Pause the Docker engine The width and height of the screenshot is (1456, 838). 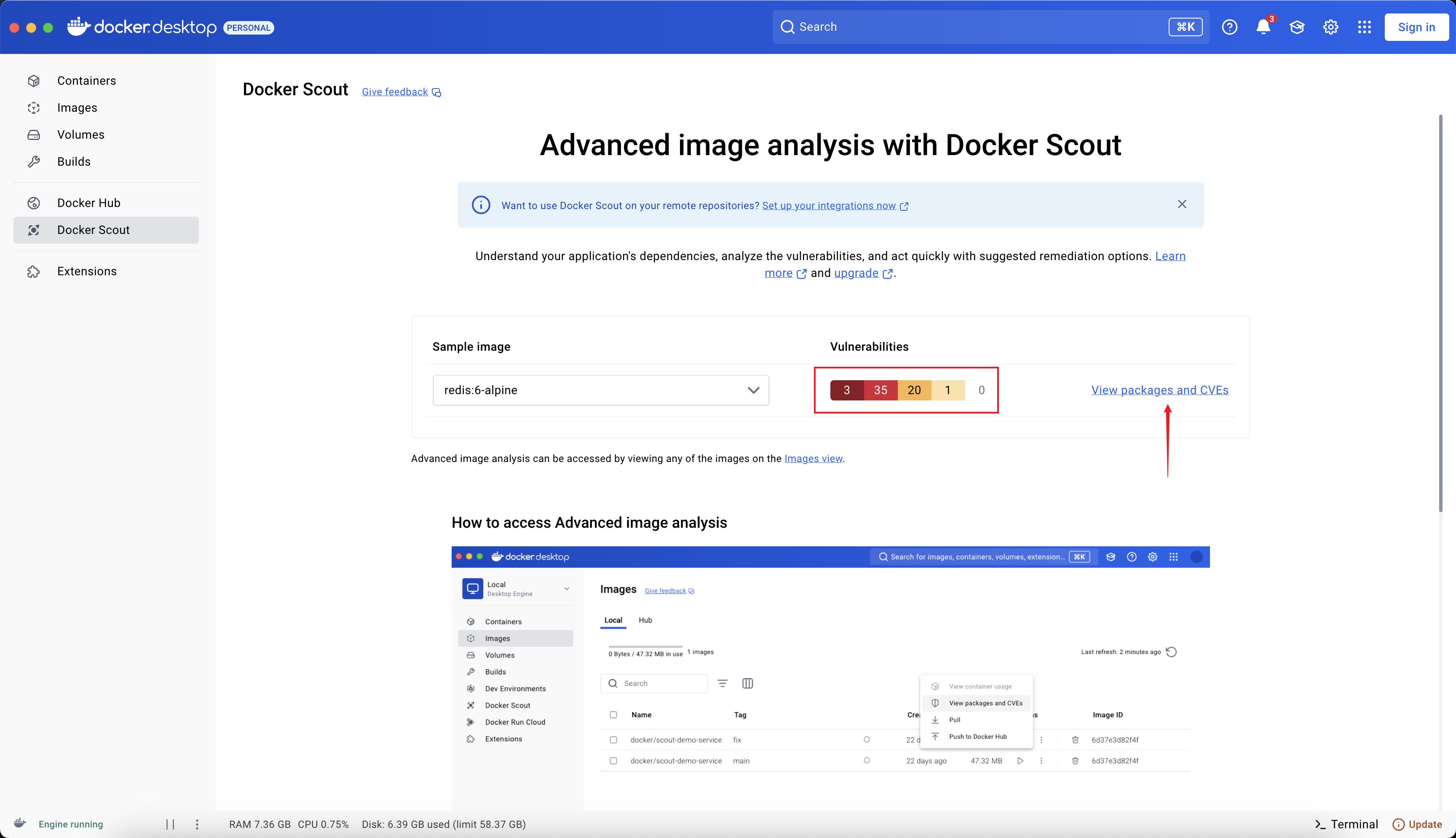coord(170,824)
